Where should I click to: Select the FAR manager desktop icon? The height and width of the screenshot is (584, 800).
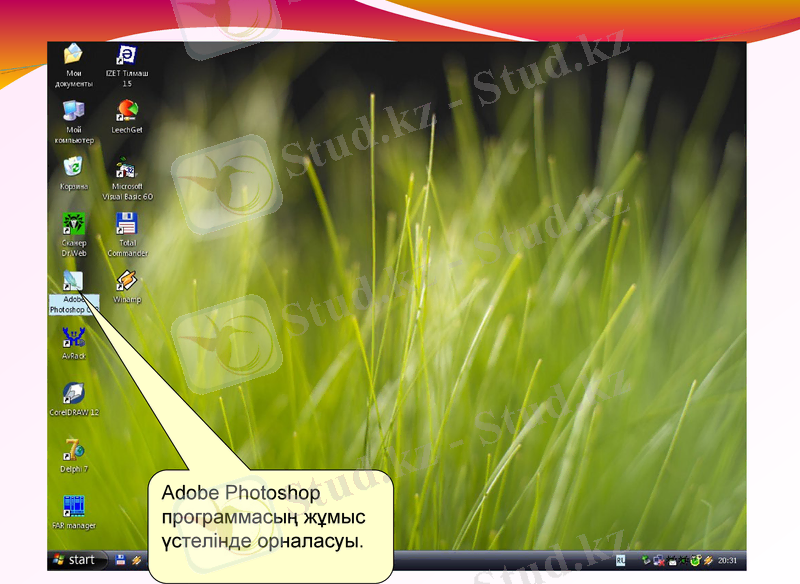pos(74,506)
